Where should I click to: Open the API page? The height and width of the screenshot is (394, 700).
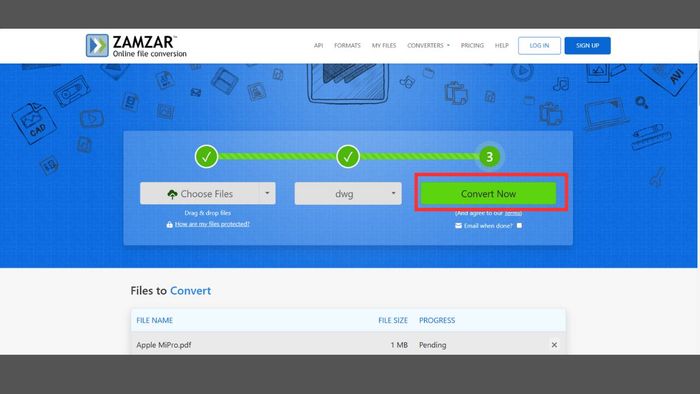(x=318, y=46)
